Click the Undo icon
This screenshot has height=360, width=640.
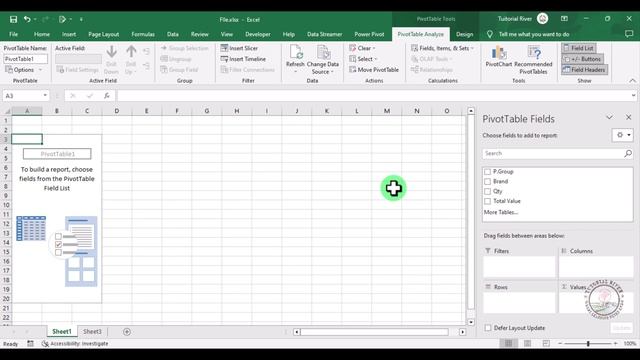click(x=27, y=19)
